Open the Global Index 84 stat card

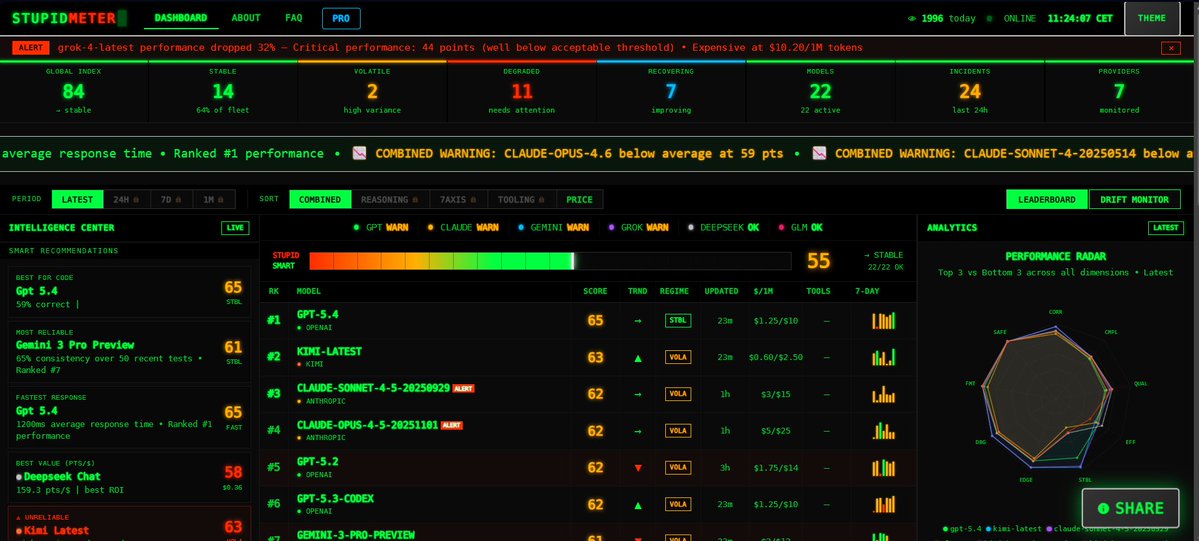pyautogui.click(x=73, y=92)
